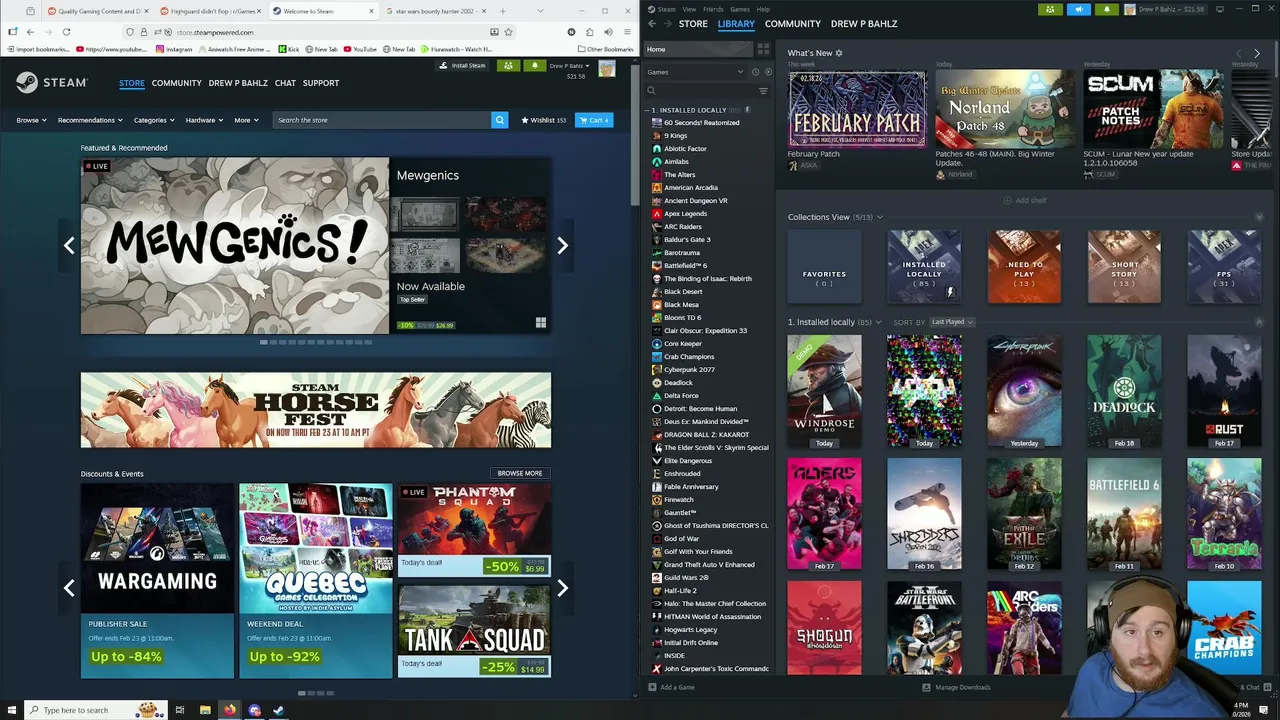Click the blue announcements megaphone in Steam client
This screenshot has width=1280, height=720.
tap(1078, 9)
